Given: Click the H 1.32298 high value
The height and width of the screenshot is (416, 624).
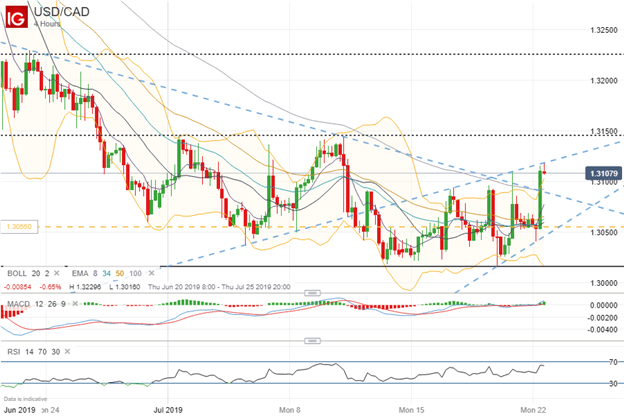Looking at the screenshot, I should pyautogui.click(x=85, y=287).
